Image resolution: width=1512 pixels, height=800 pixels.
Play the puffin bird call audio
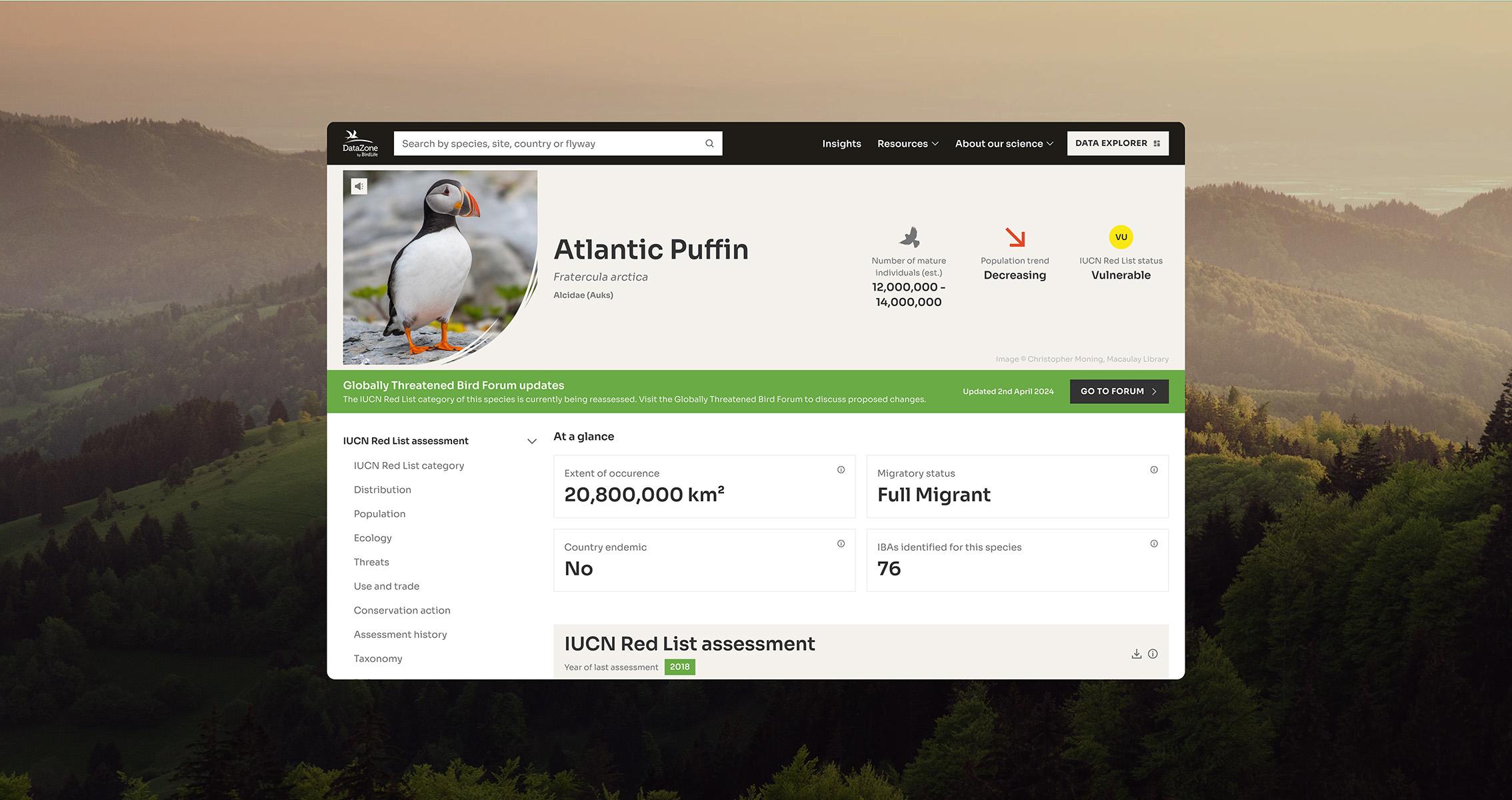359,187
